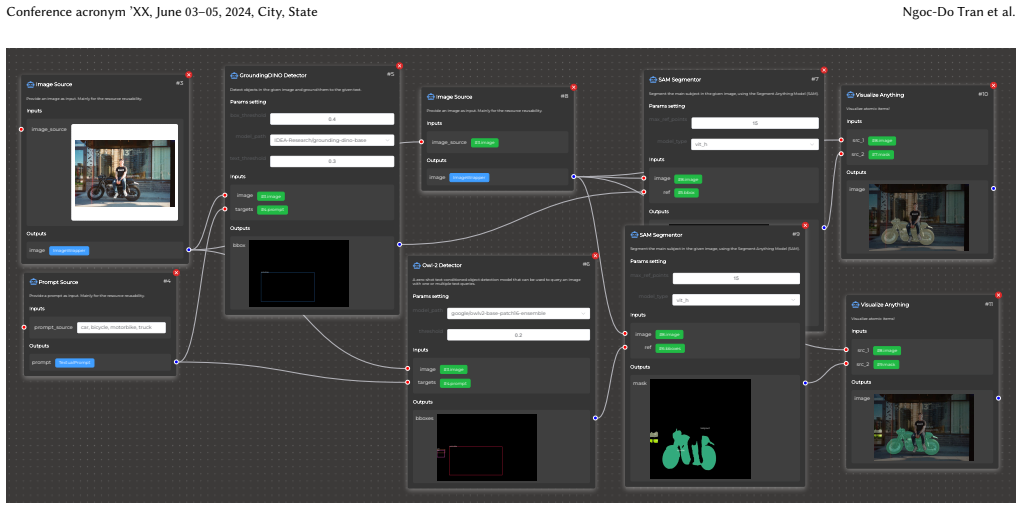This screenshot has height=509, width=1022.
Task: Click the prompt_source text input
Action: (x=121, y=327)
